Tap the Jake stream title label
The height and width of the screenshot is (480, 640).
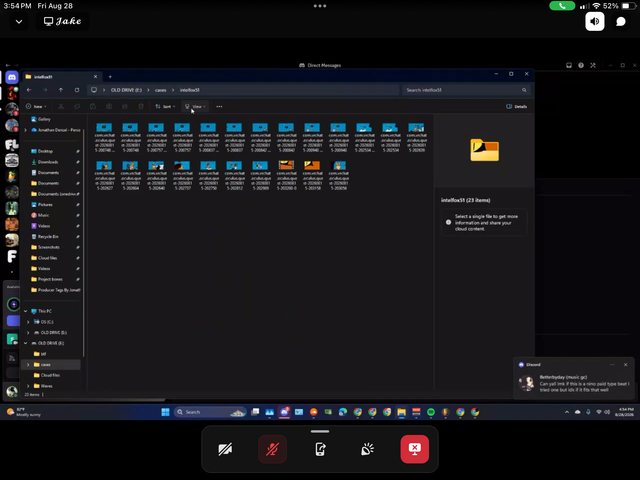(x=63, y=21)
